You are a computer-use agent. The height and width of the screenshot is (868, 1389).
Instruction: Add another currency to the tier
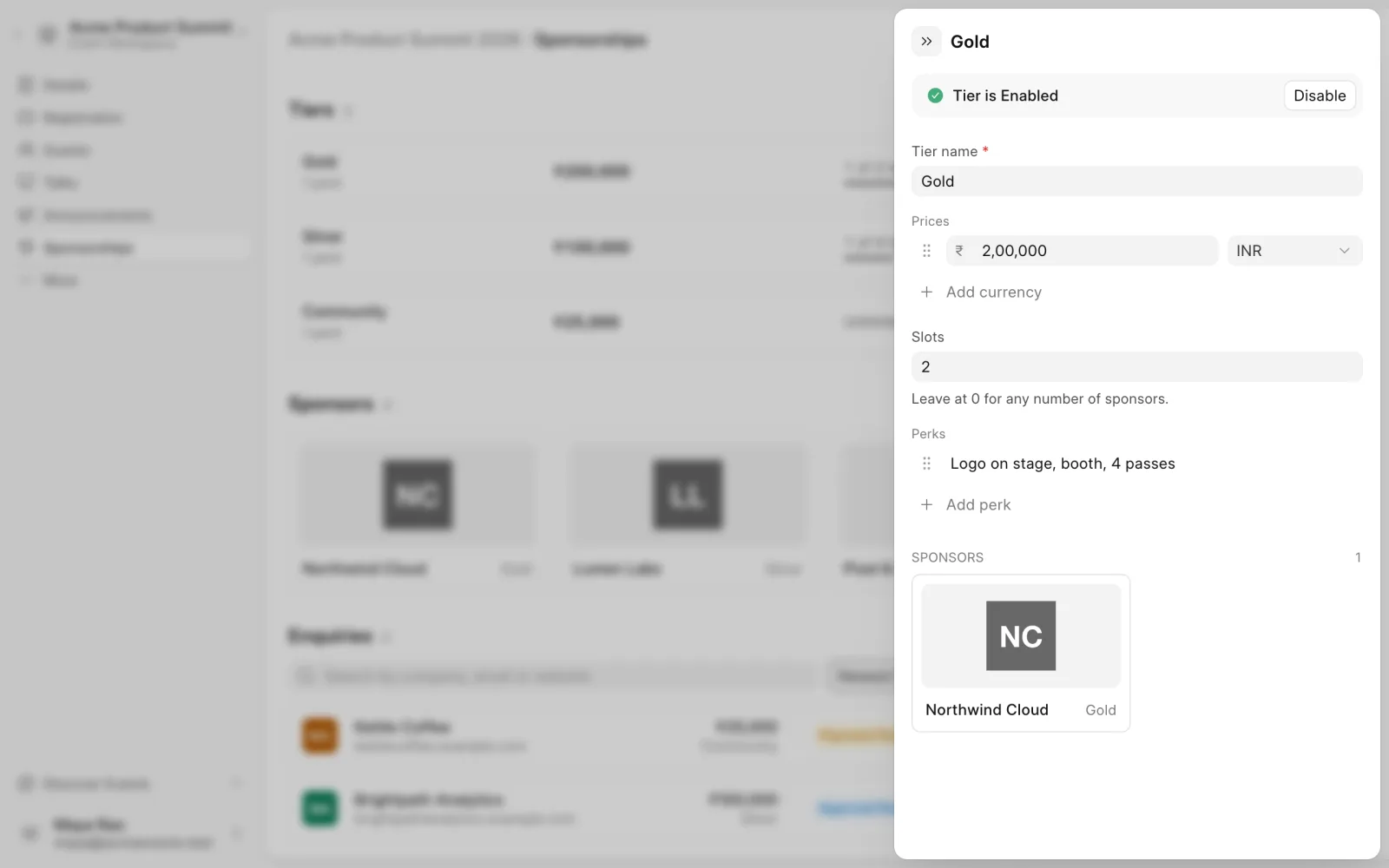981,293
